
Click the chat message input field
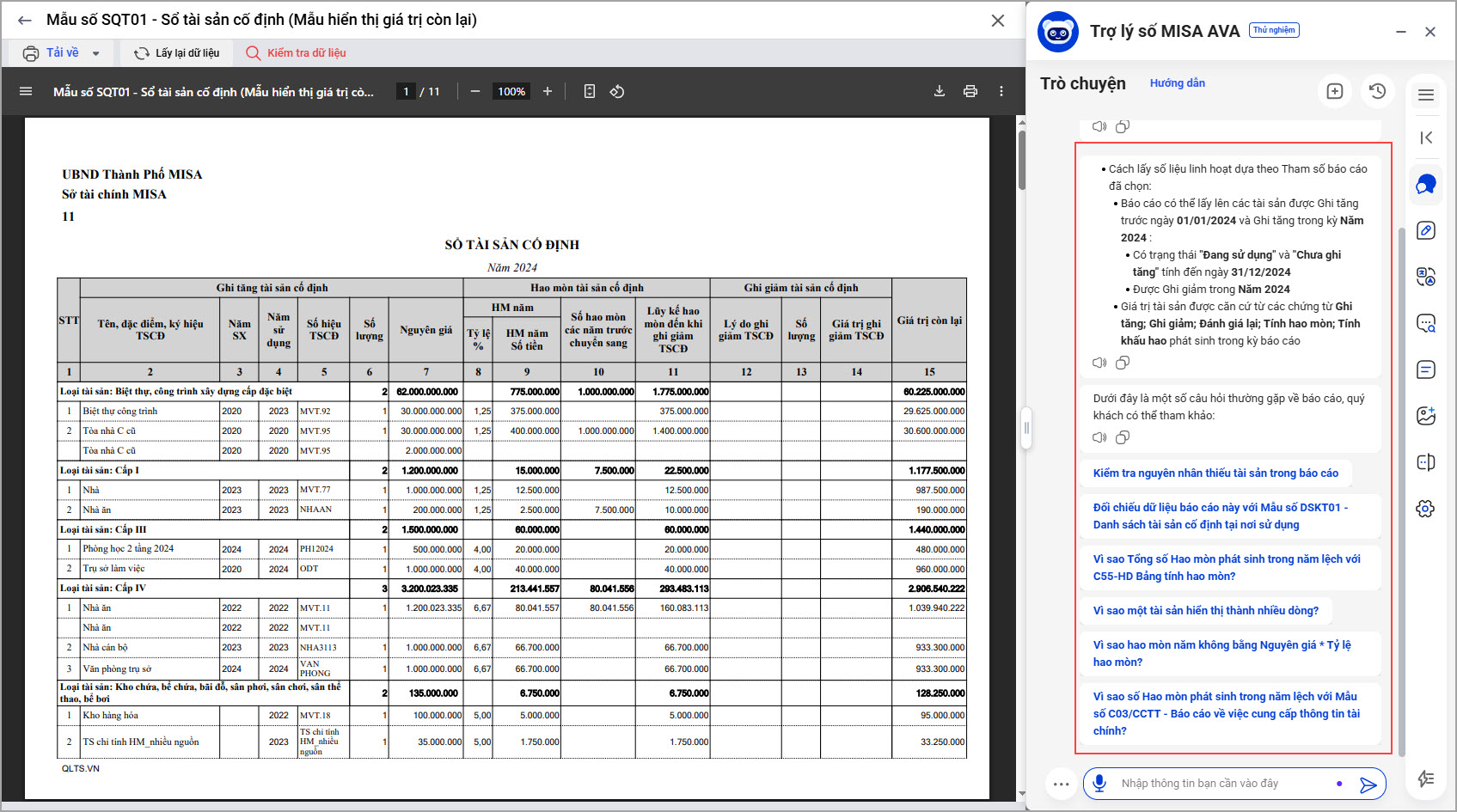click(x=1221, y=784)
